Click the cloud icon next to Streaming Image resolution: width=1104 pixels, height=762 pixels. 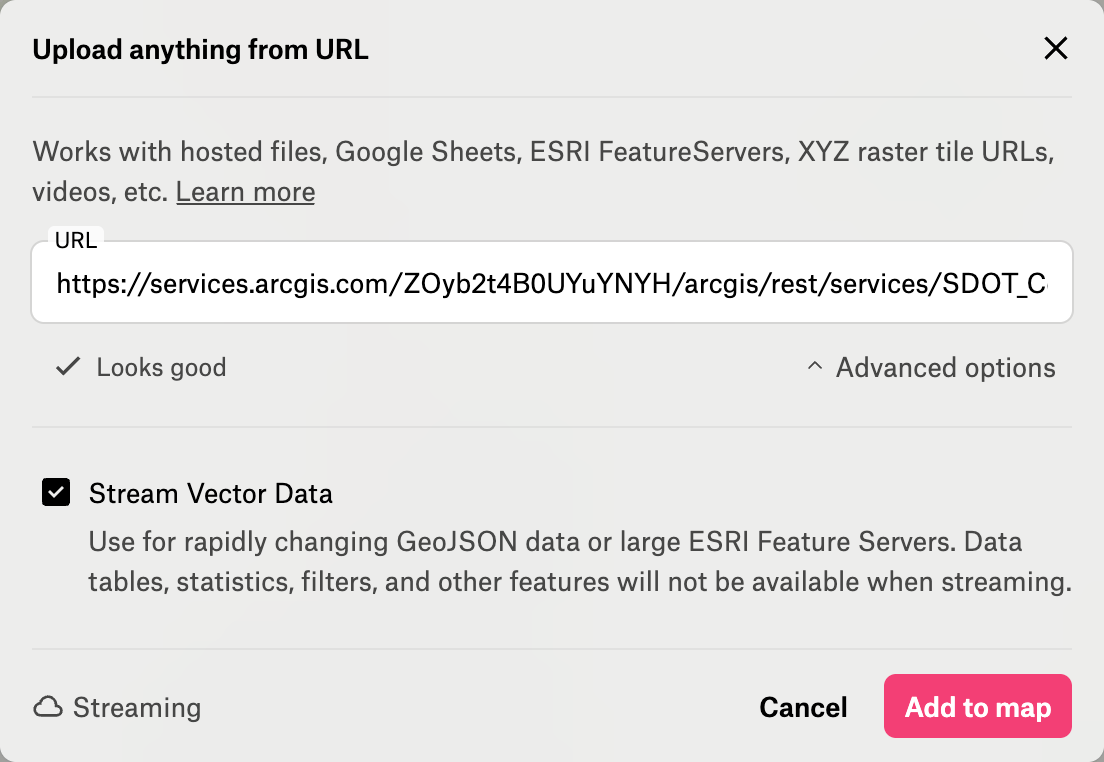(x=48, y=707)
